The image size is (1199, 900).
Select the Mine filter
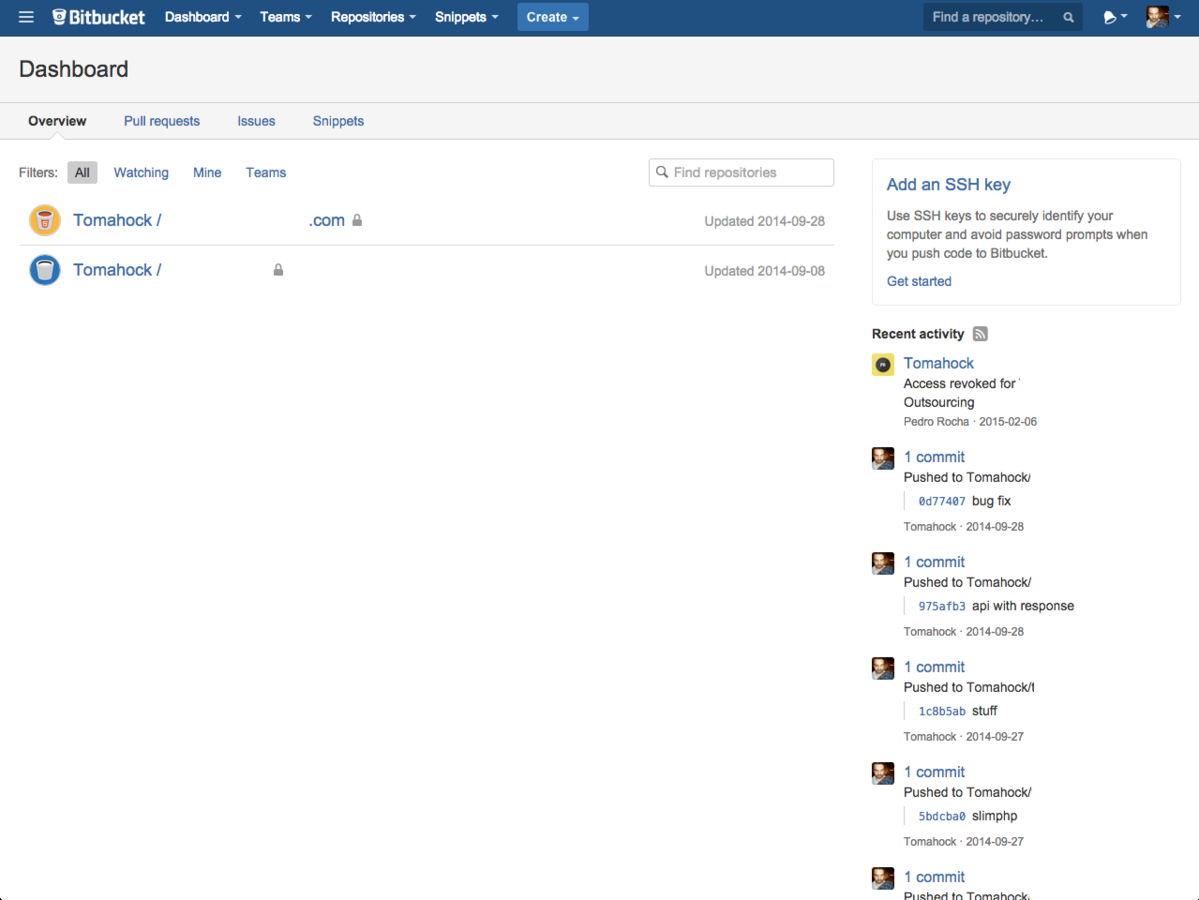(207, 172)
